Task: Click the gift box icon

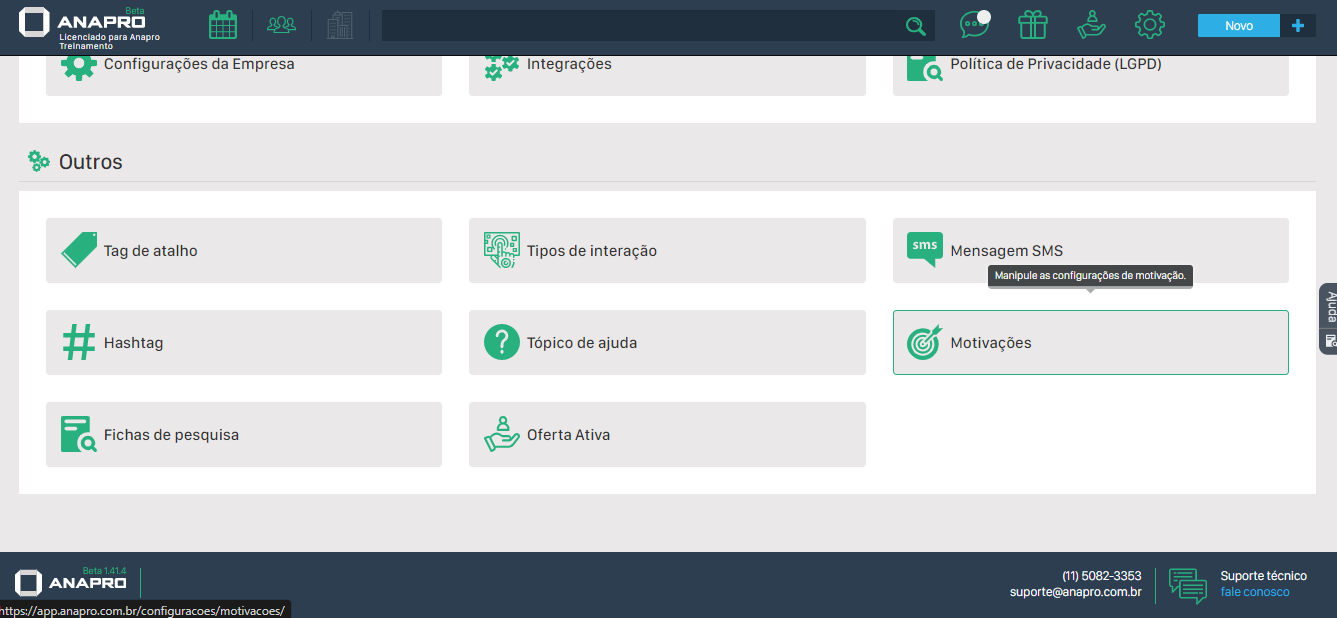Action: 1032,25
